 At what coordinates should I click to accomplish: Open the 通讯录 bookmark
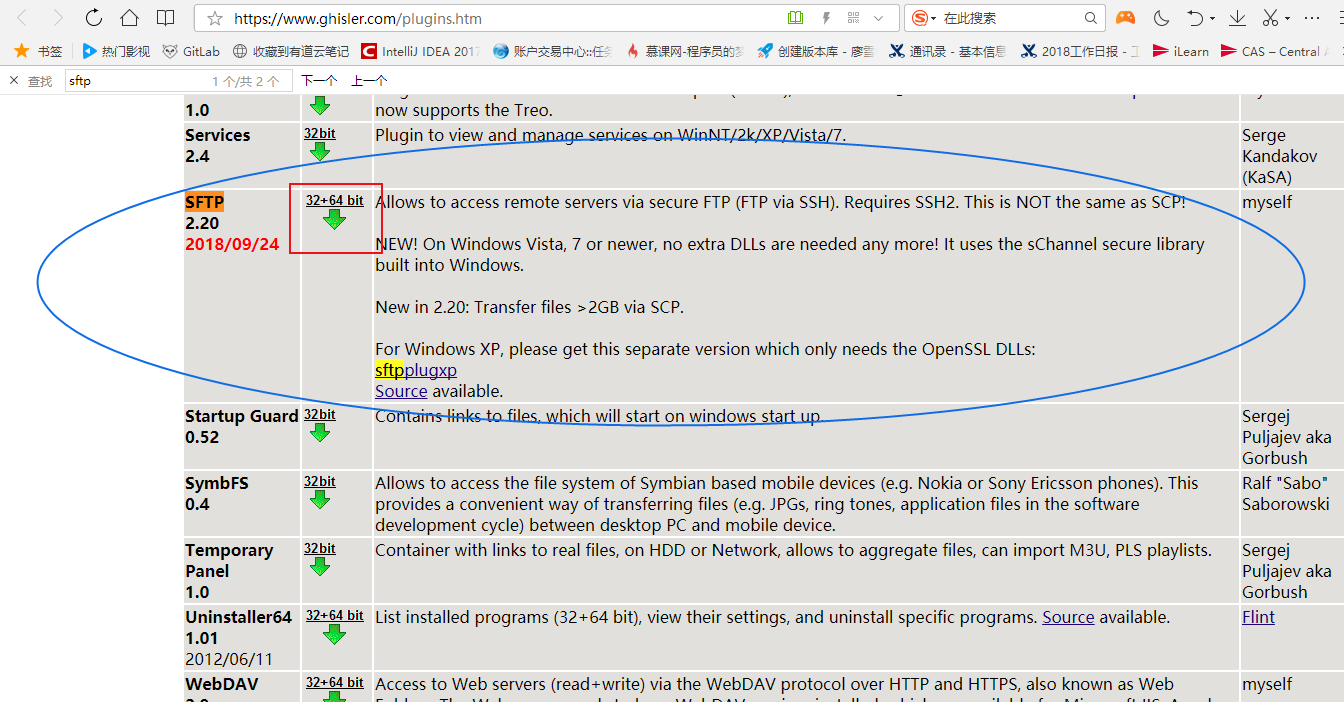tap(946, 51)
